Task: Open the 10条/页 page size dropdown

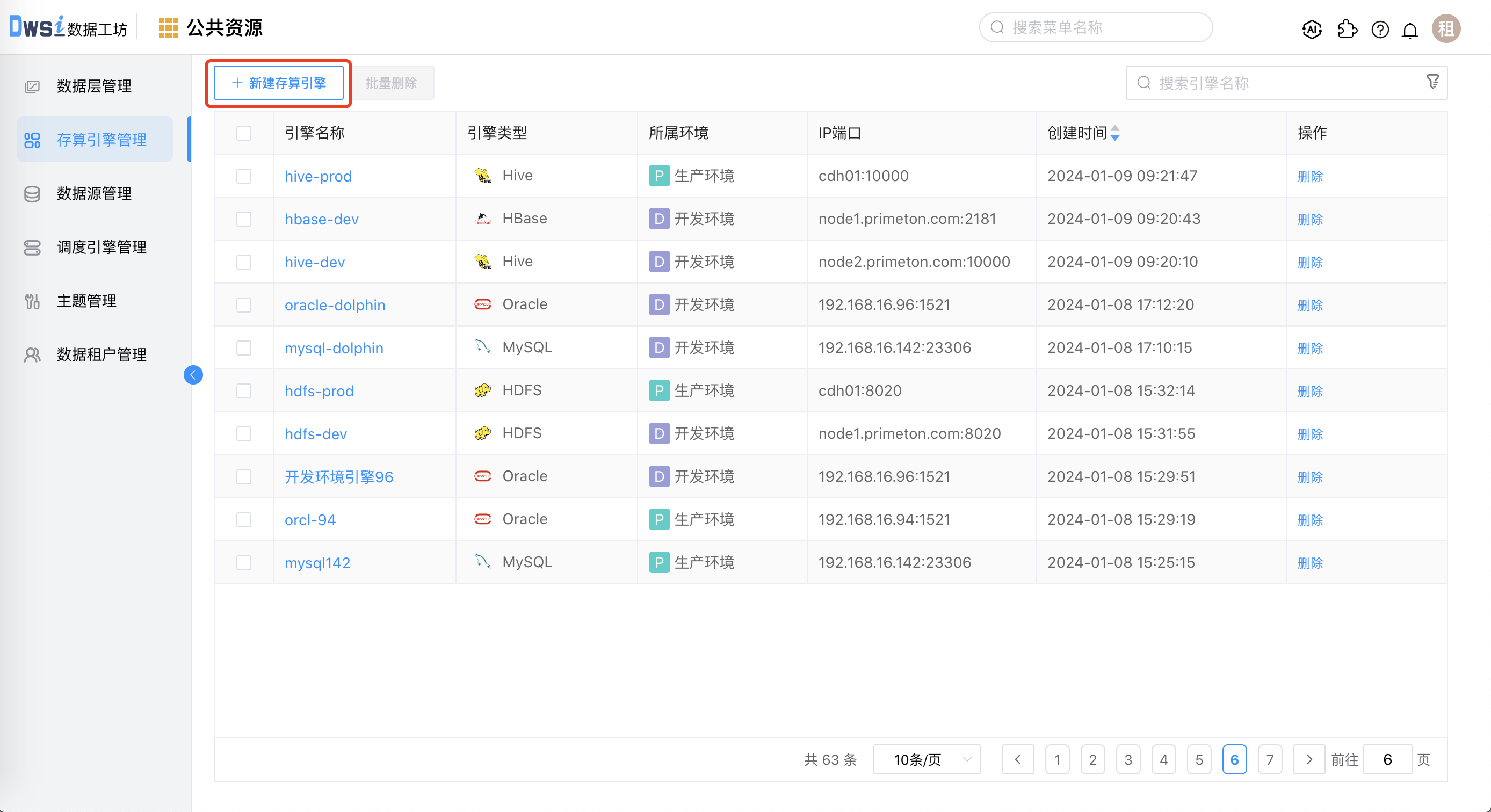Action: click(x=926, y=759)
